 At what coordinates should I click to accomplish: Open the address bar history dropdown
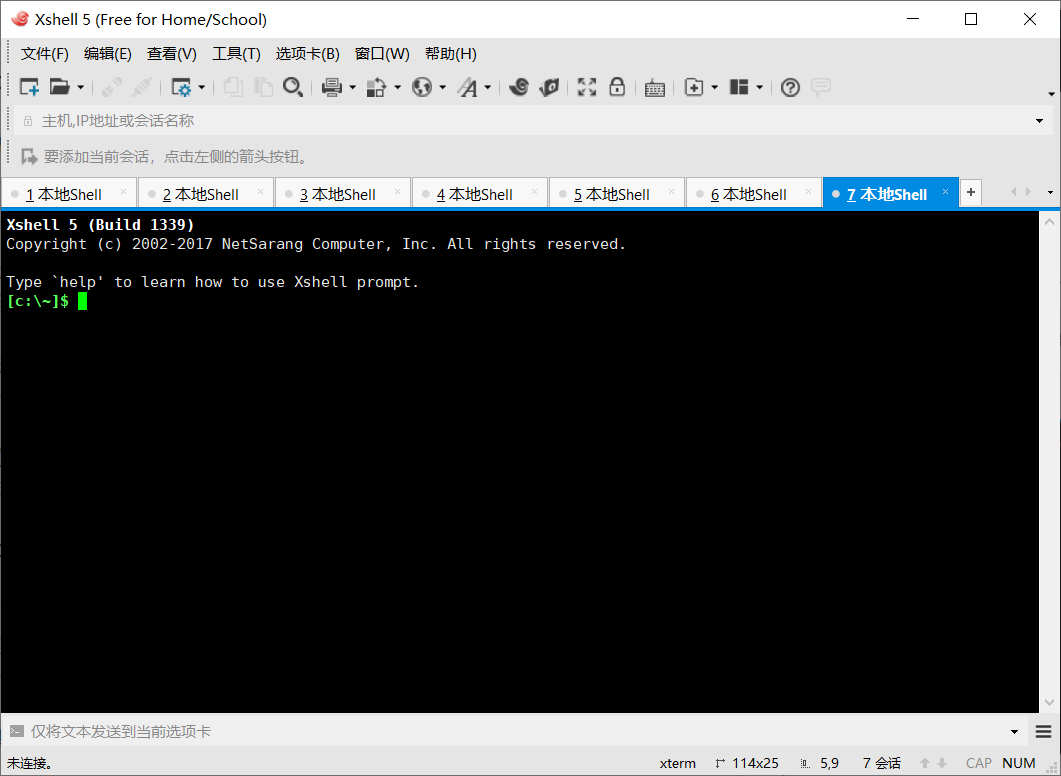[x=1039, y=121]
